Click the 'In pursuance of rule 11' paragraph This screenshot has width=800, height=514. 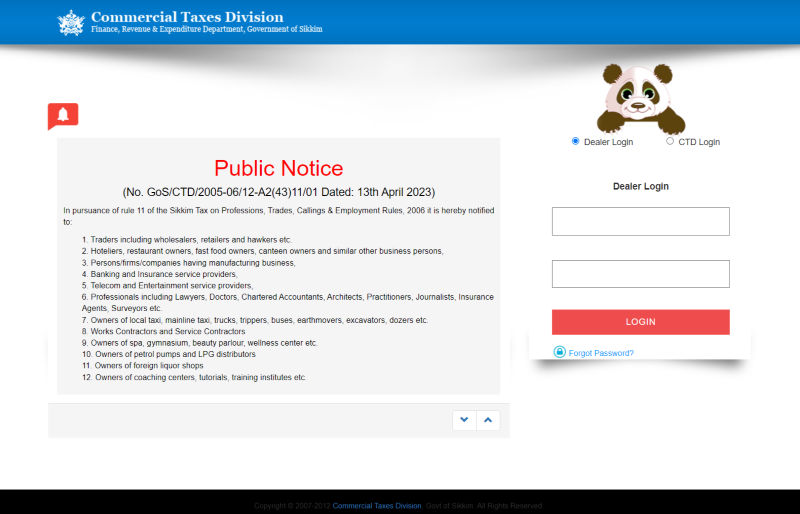(279, 216)
